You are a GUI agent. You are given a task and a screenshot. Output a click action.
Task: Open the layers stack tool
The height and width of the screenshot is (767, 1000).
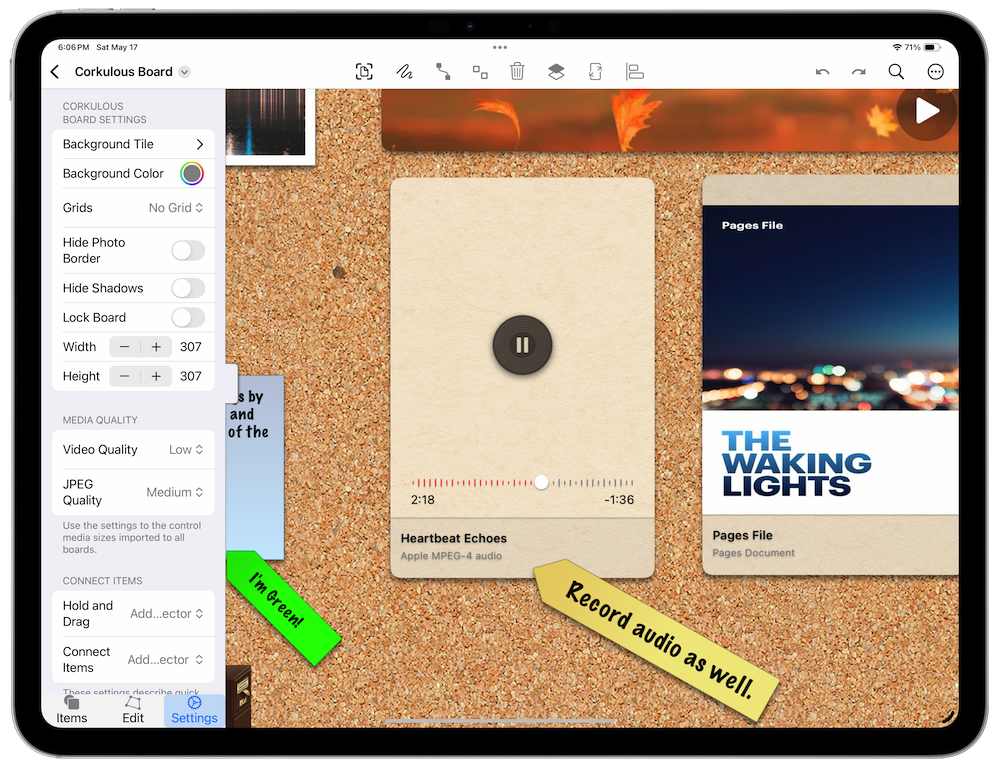(556, 71)
